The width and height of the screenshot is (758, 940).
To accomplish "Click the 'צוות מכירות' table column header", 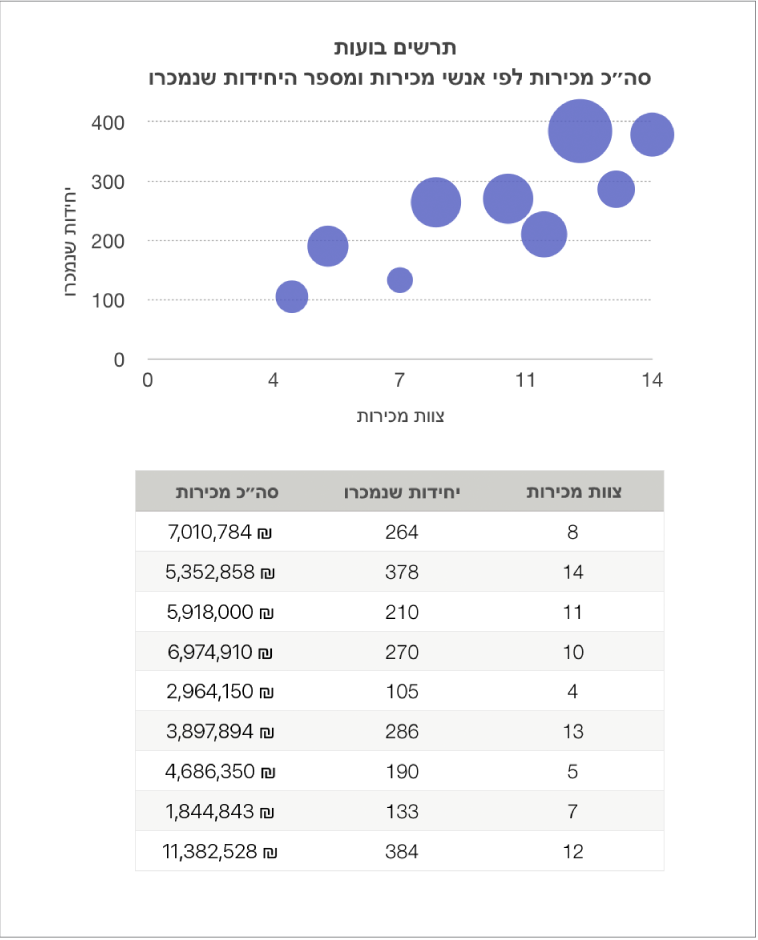I will [x=572, y=492].
